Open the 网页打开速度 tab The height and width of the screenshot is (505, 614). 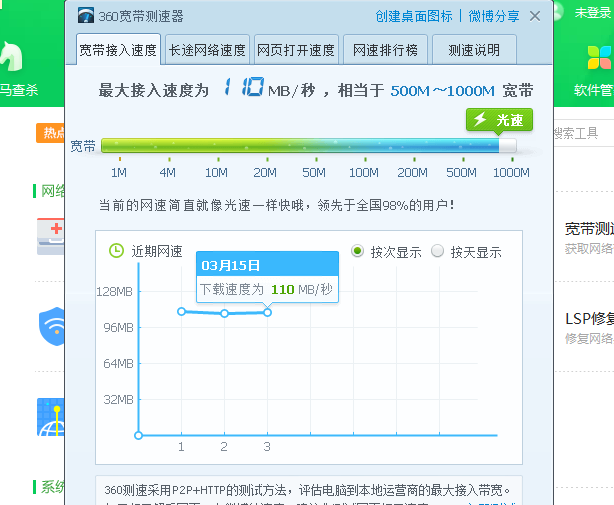[296, 50]
